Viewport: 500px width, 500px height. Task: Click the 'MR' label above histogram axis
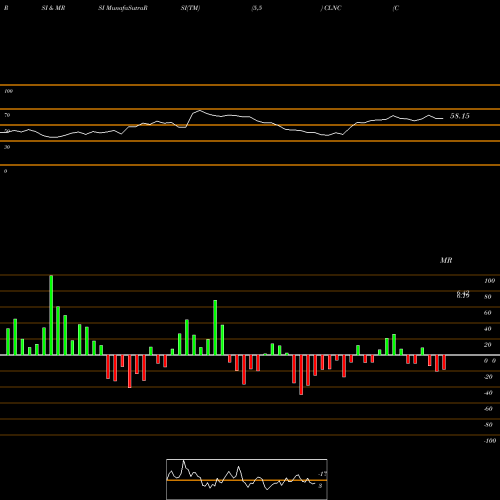pyautogui.click(x=446, y=260)
